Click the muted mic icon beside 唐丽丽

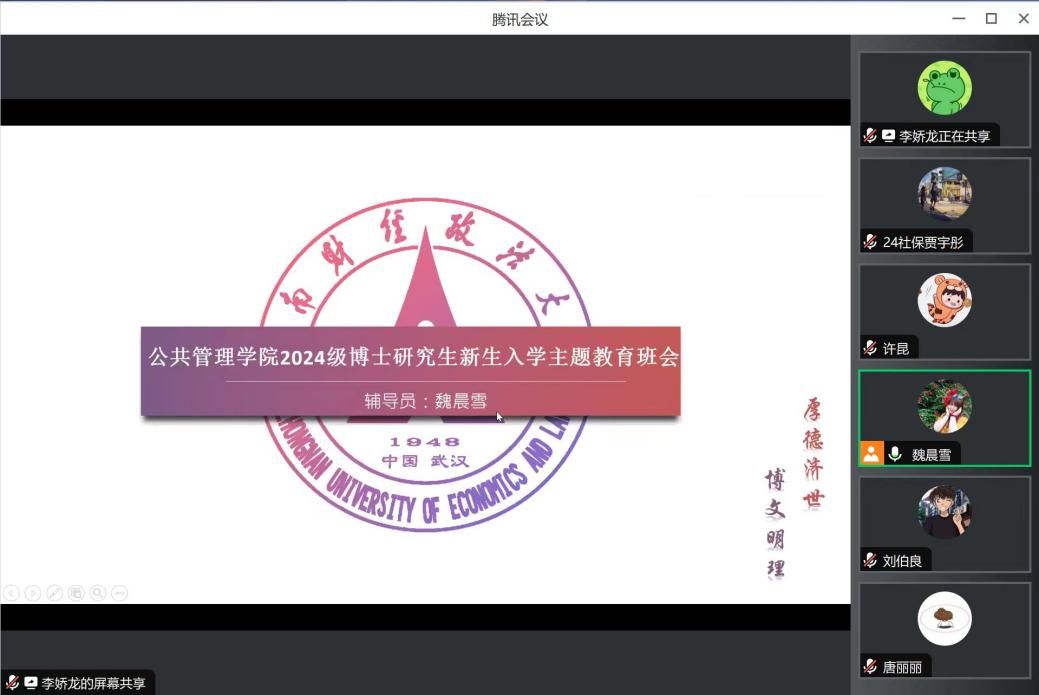click(870, 667)
